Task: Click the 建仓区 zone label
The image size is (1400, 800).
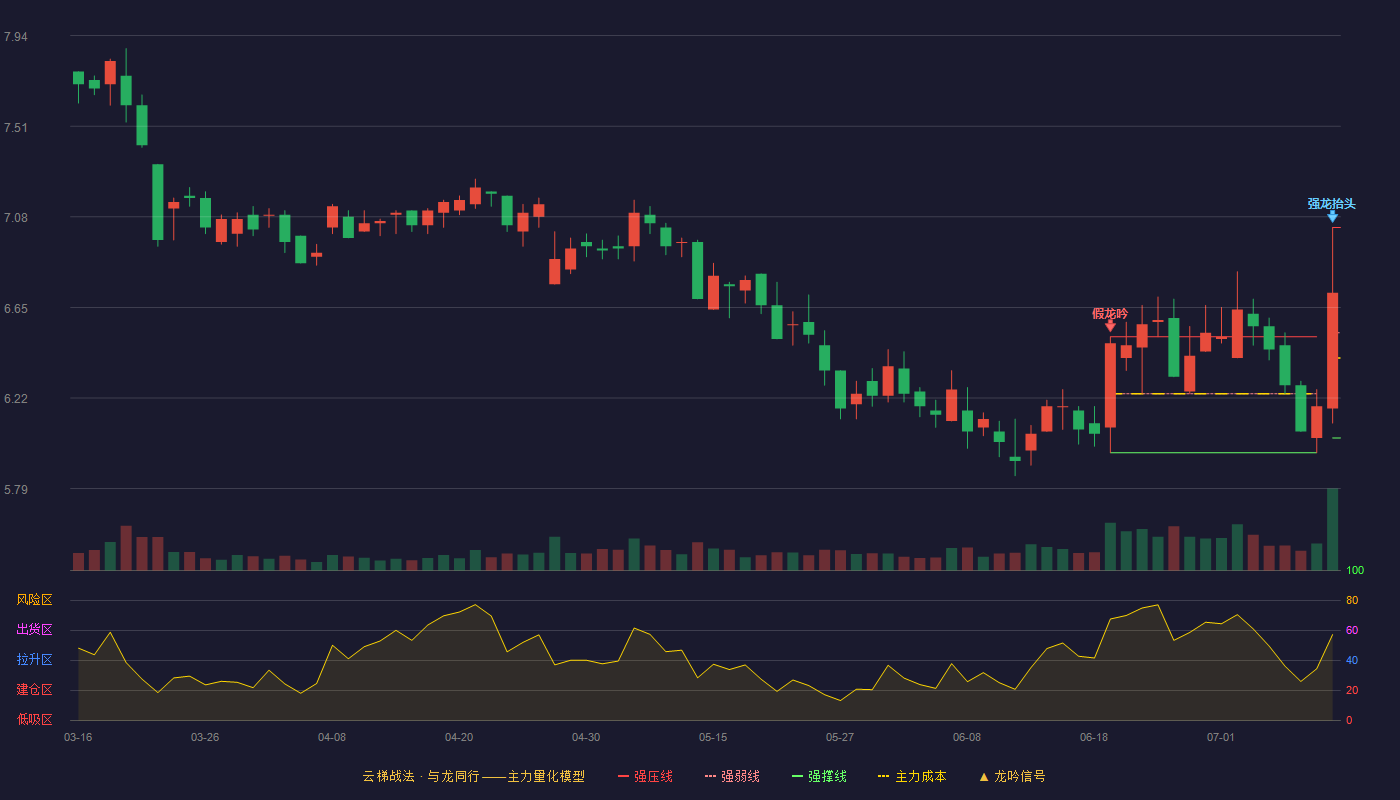Action: coord(34,690)
